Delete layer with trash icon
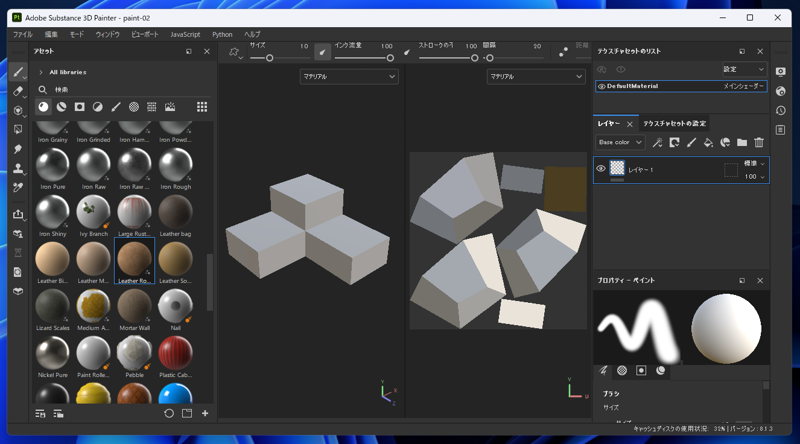The image size is (800, 444). coord(759,143)
